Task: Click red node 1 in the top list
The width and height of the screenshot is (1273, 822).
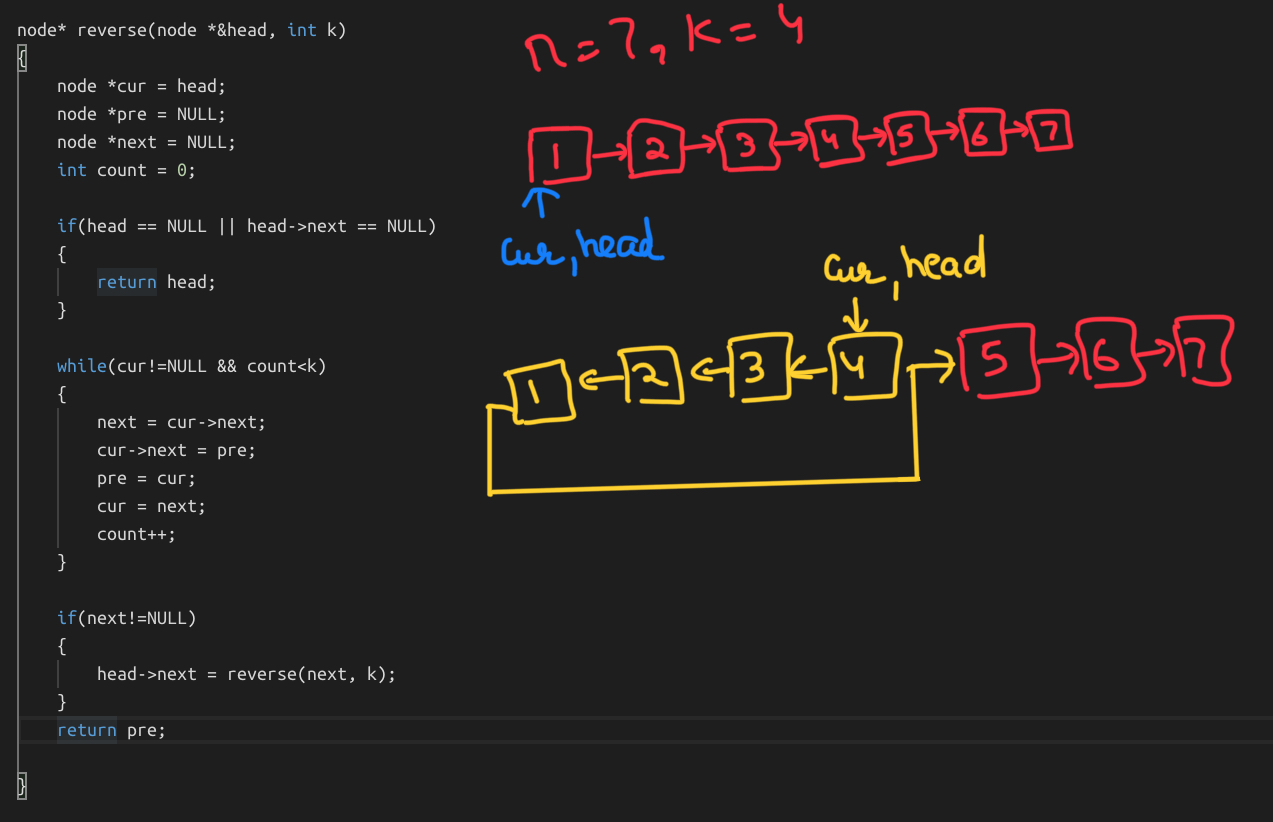Action: (558, 155)
